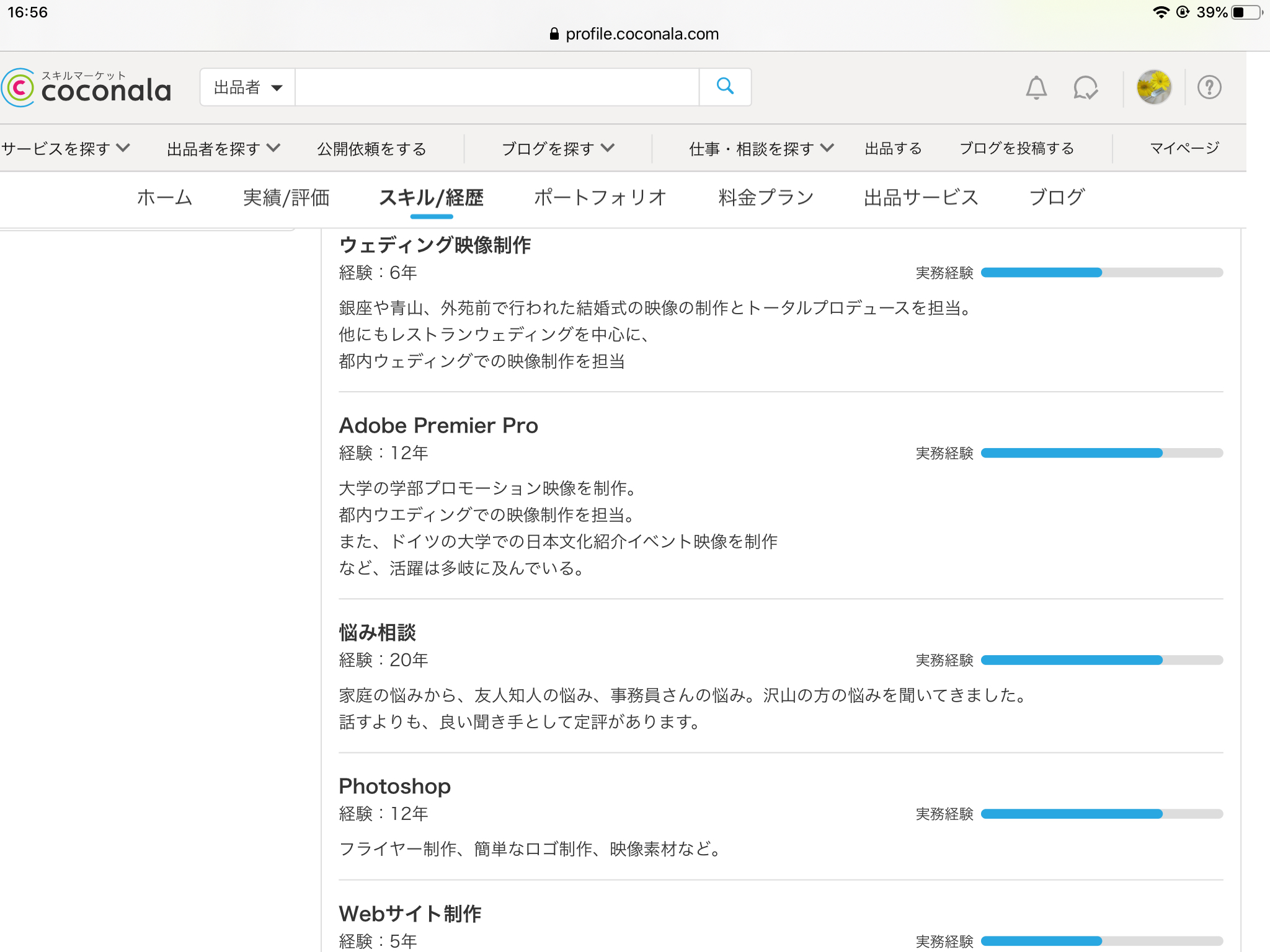
Task: Click 公開依頼をする
Action: [370, 148]
